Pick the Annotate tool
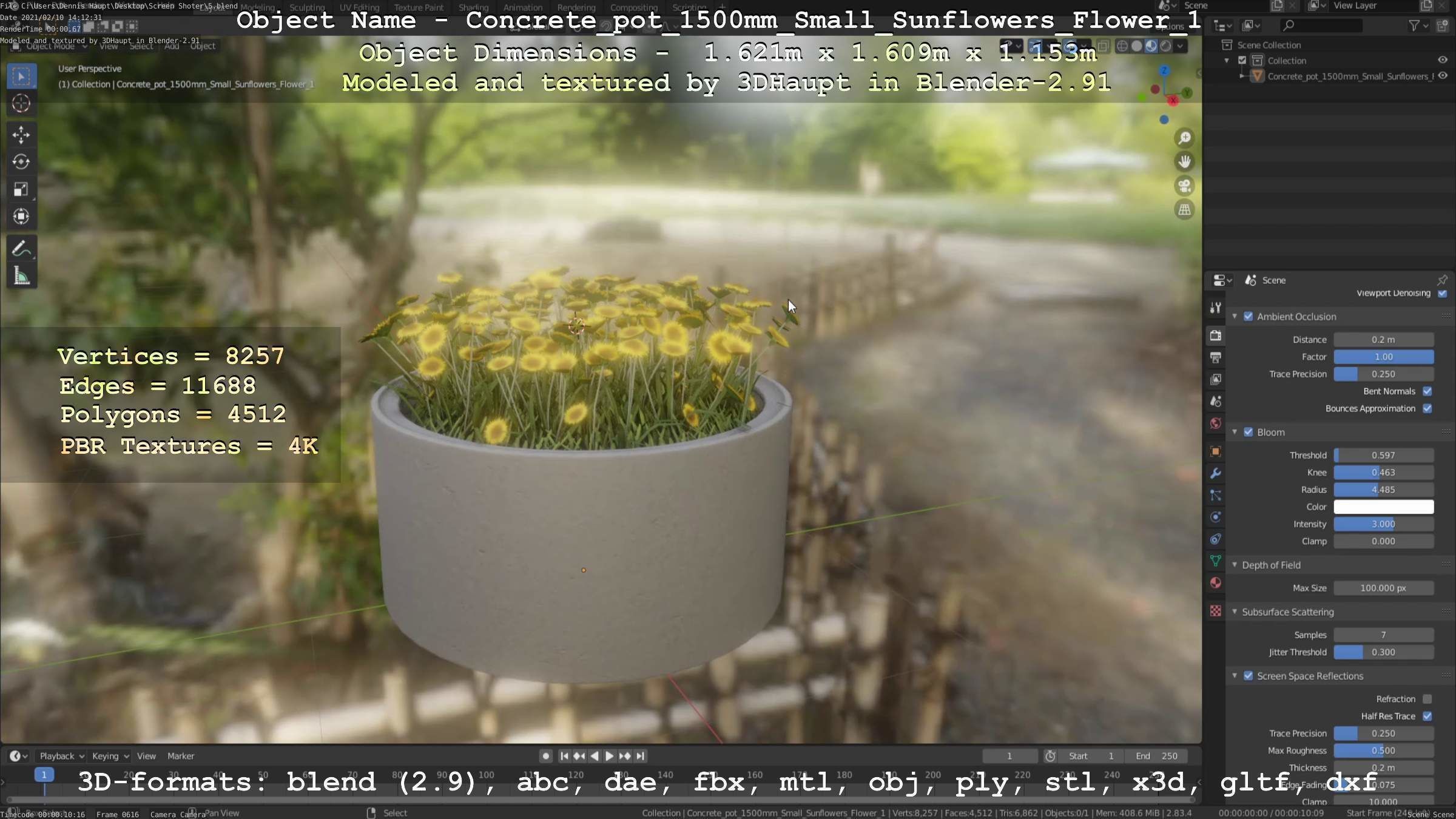 click(x=21, y=249)
